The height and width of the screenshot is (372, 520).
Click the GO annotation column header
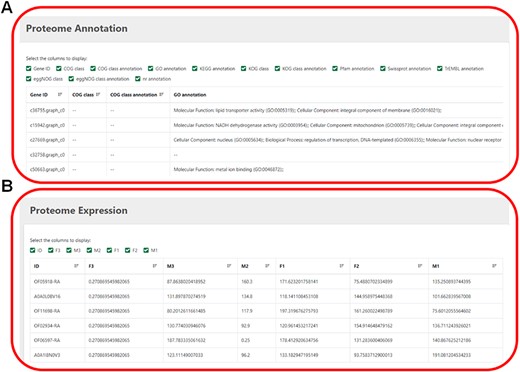coord(190,95)
